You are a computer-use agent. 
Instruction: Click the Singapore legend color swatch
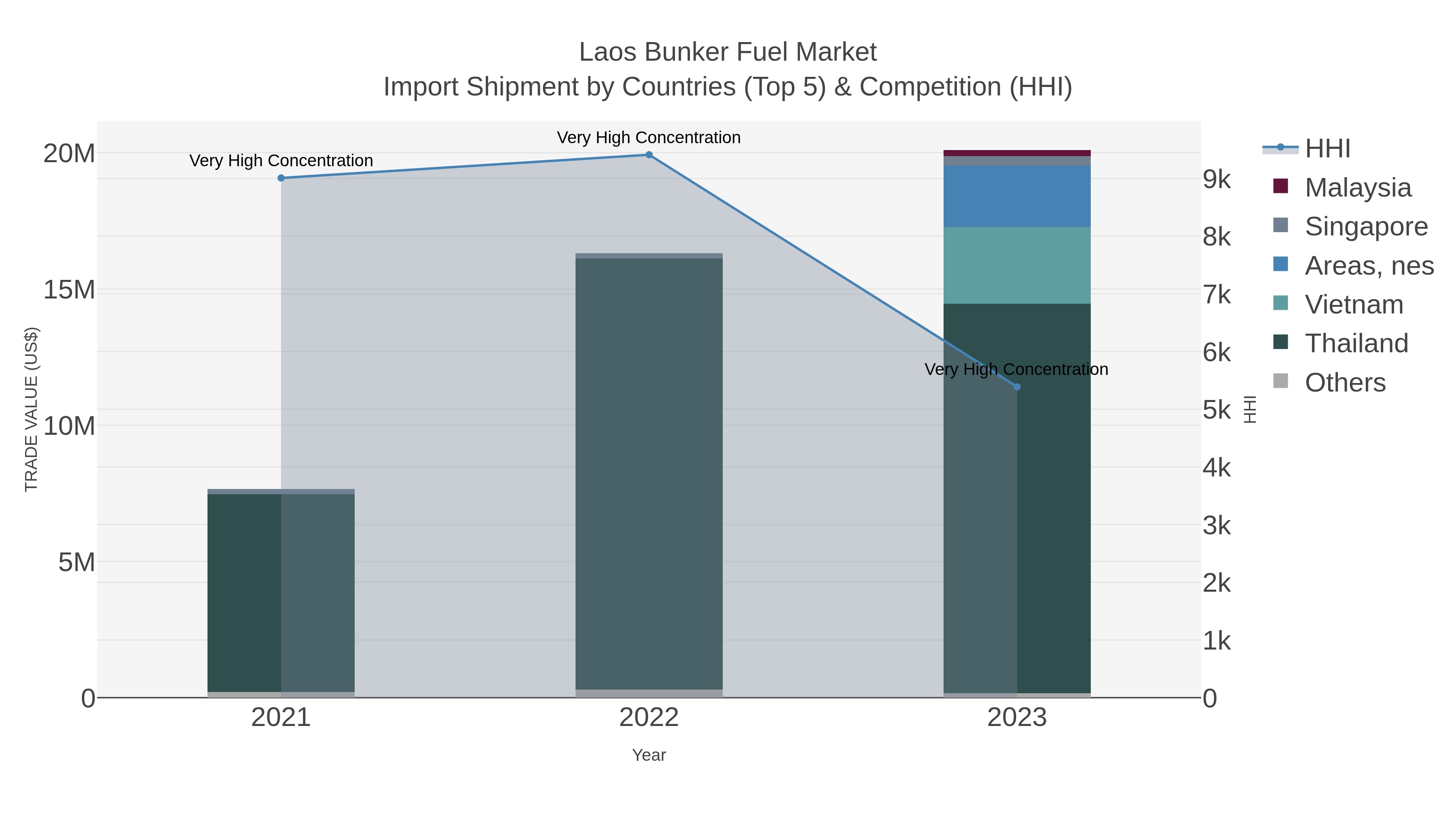click(1280, 225)
